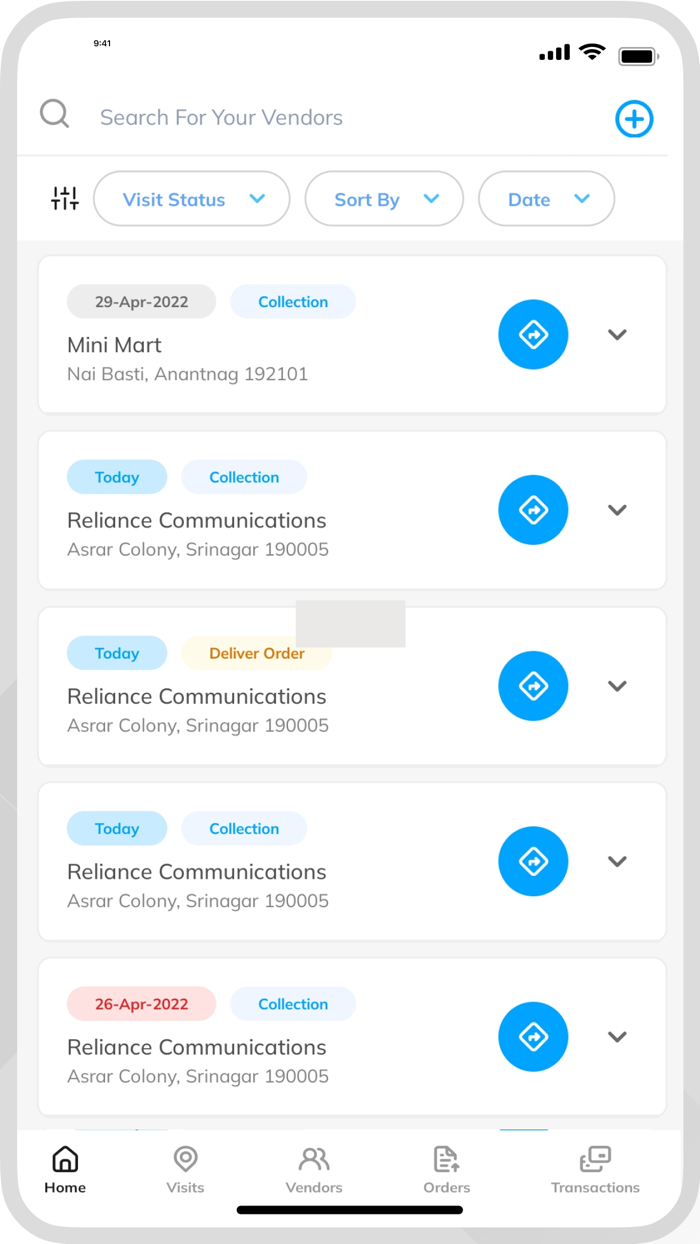Open the Sort By dropdown
This screenshot has height=1244, width=700.
pos(384,199)
